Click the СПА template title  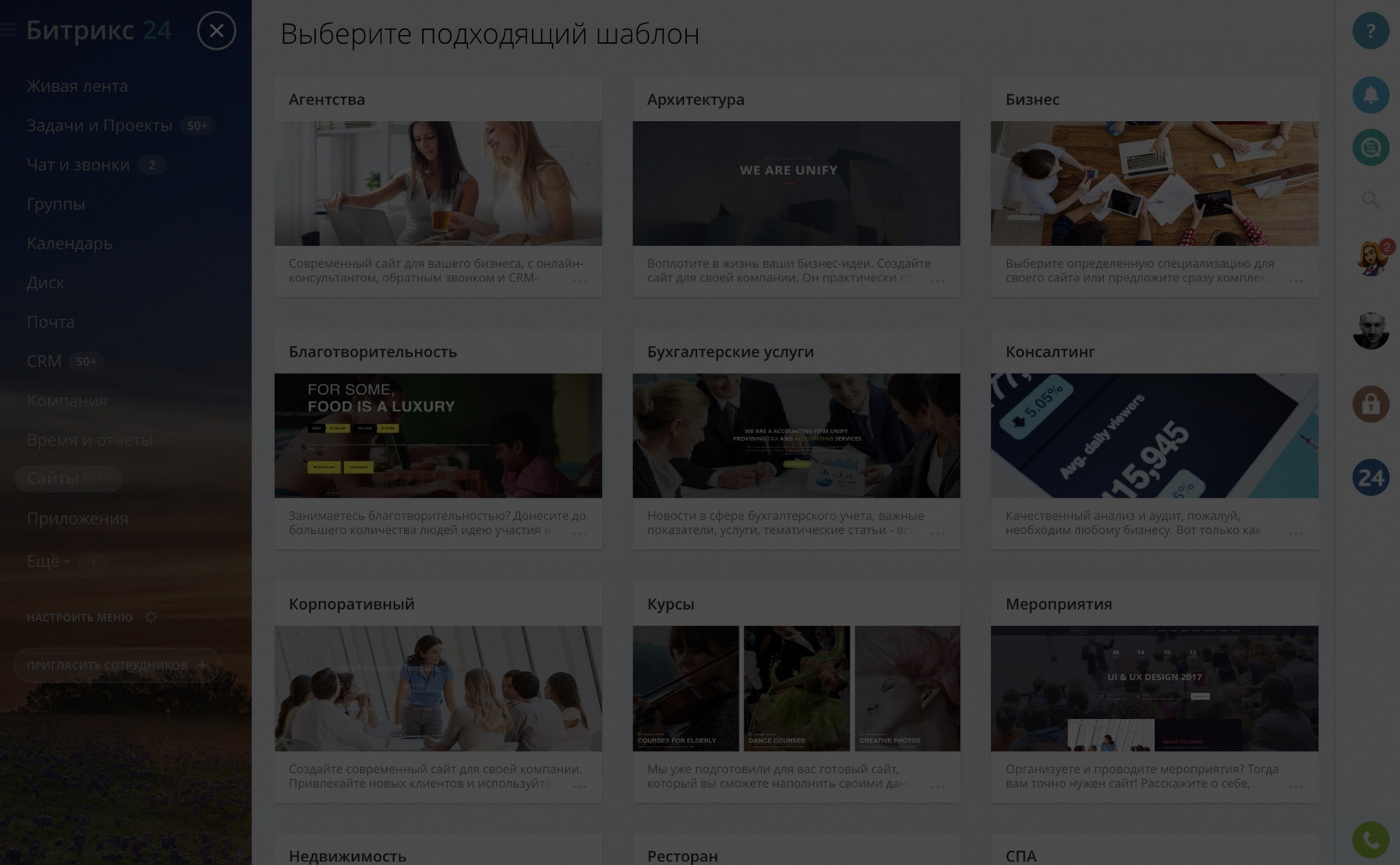[x=1021, y=856]
